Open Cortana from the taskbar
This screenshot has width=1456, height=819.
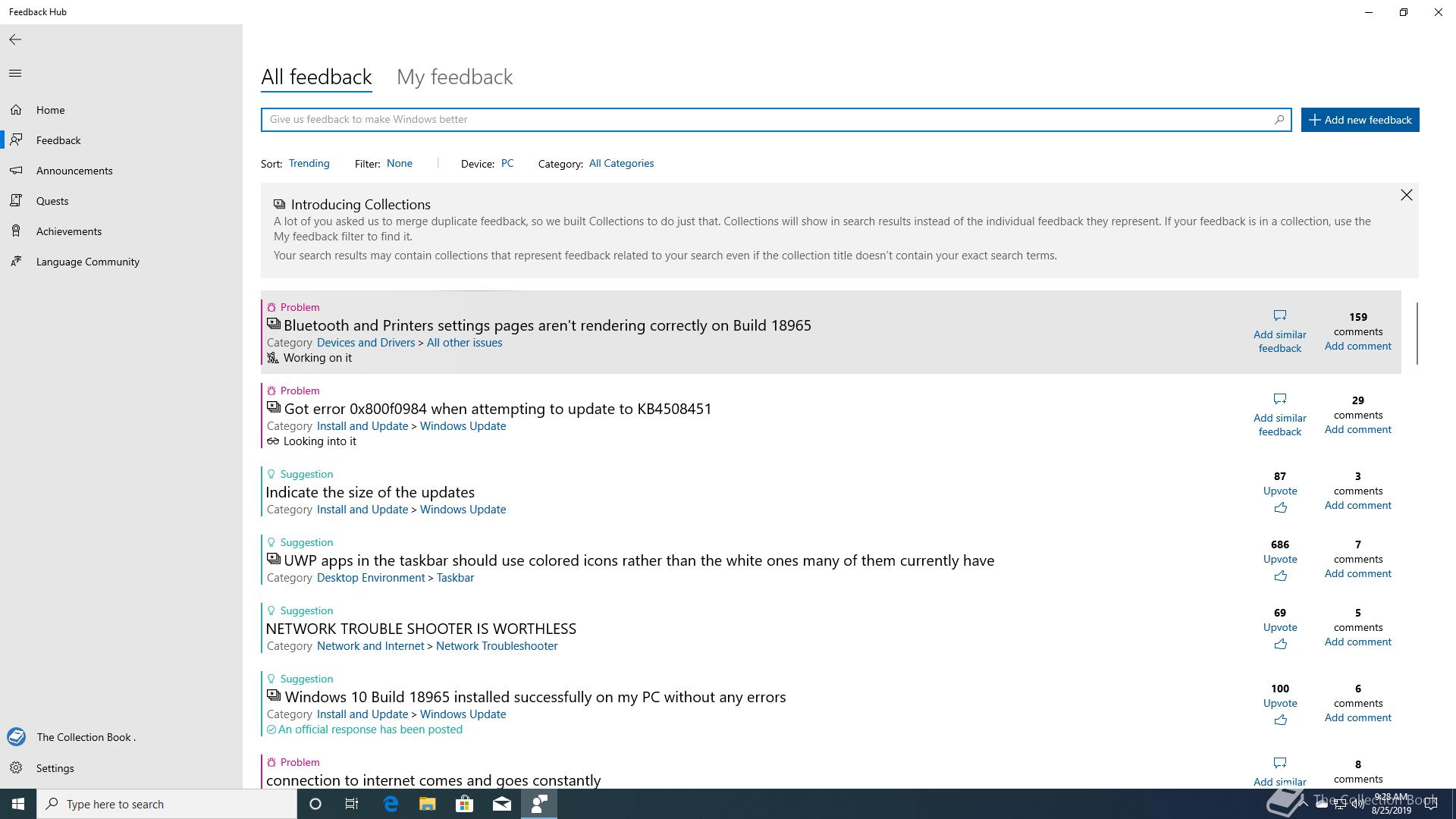pos(315,804)
